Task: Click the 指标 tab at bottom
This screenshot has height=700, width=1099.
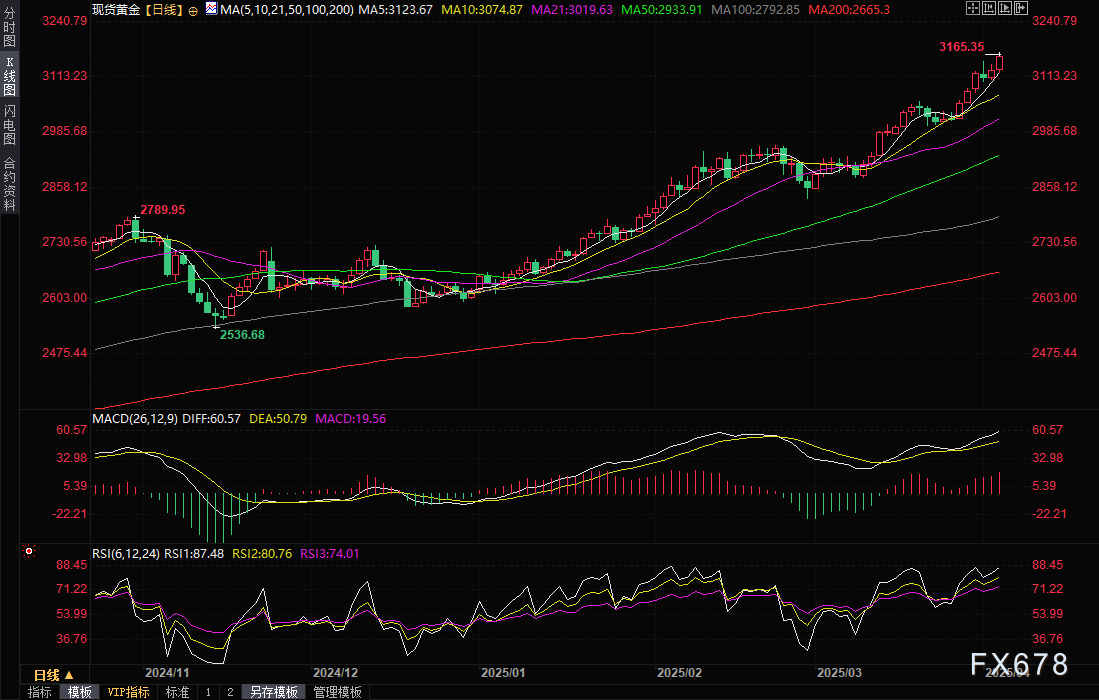Action: (x=40, y=692)
